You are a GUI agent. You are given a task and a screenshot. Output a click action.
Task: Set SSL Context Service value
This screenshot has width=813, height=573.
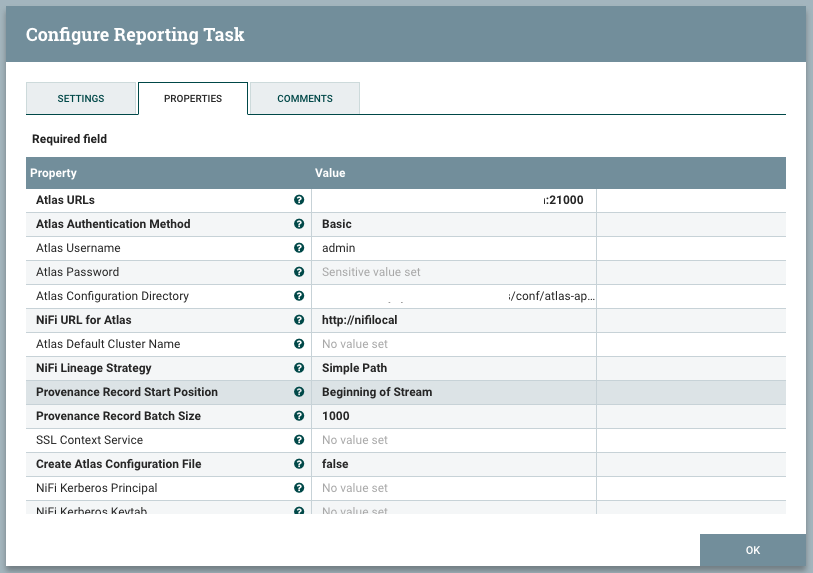(x=454, y=440)
